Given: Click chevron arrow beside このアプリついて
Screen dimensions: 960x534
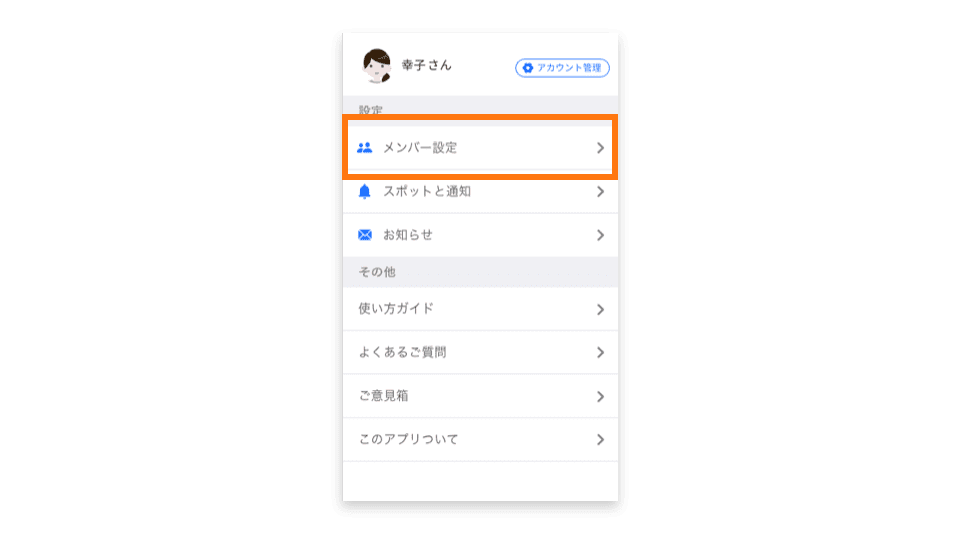Looking at the screenshot, I should 600,440.
